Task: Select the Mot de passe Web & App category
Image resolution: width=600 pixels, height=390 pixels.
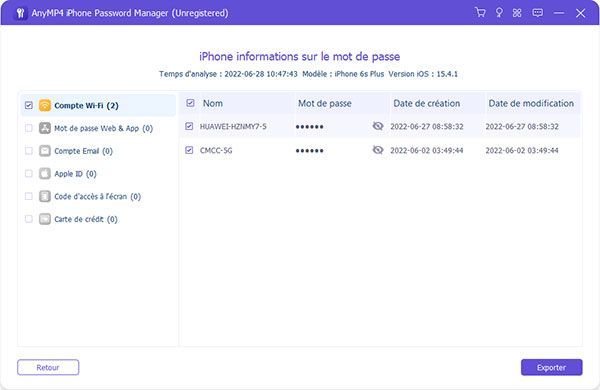Action: [103, 128]
